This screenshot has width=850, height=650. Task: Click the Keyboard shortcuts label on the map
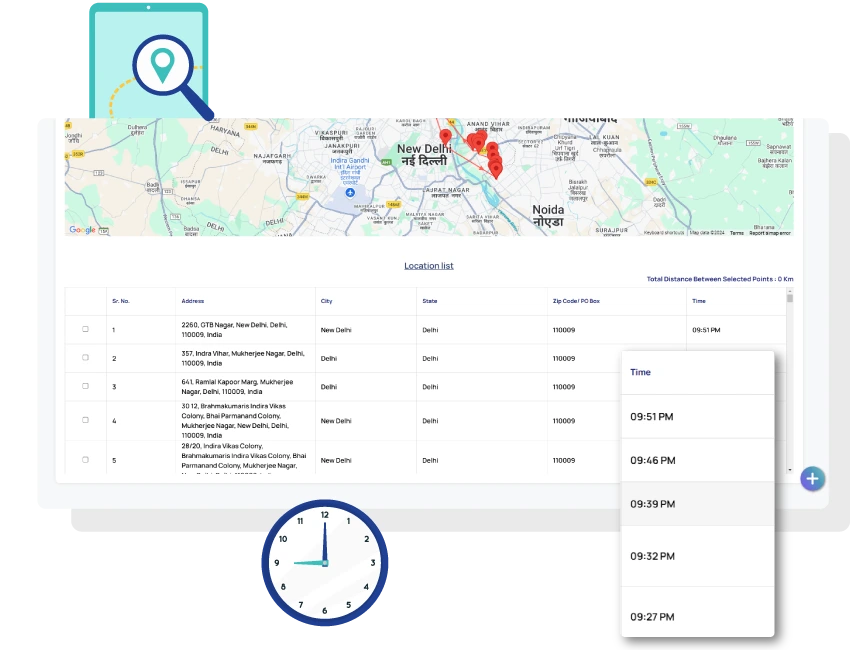pyautogui.click(x=665, y=232)
